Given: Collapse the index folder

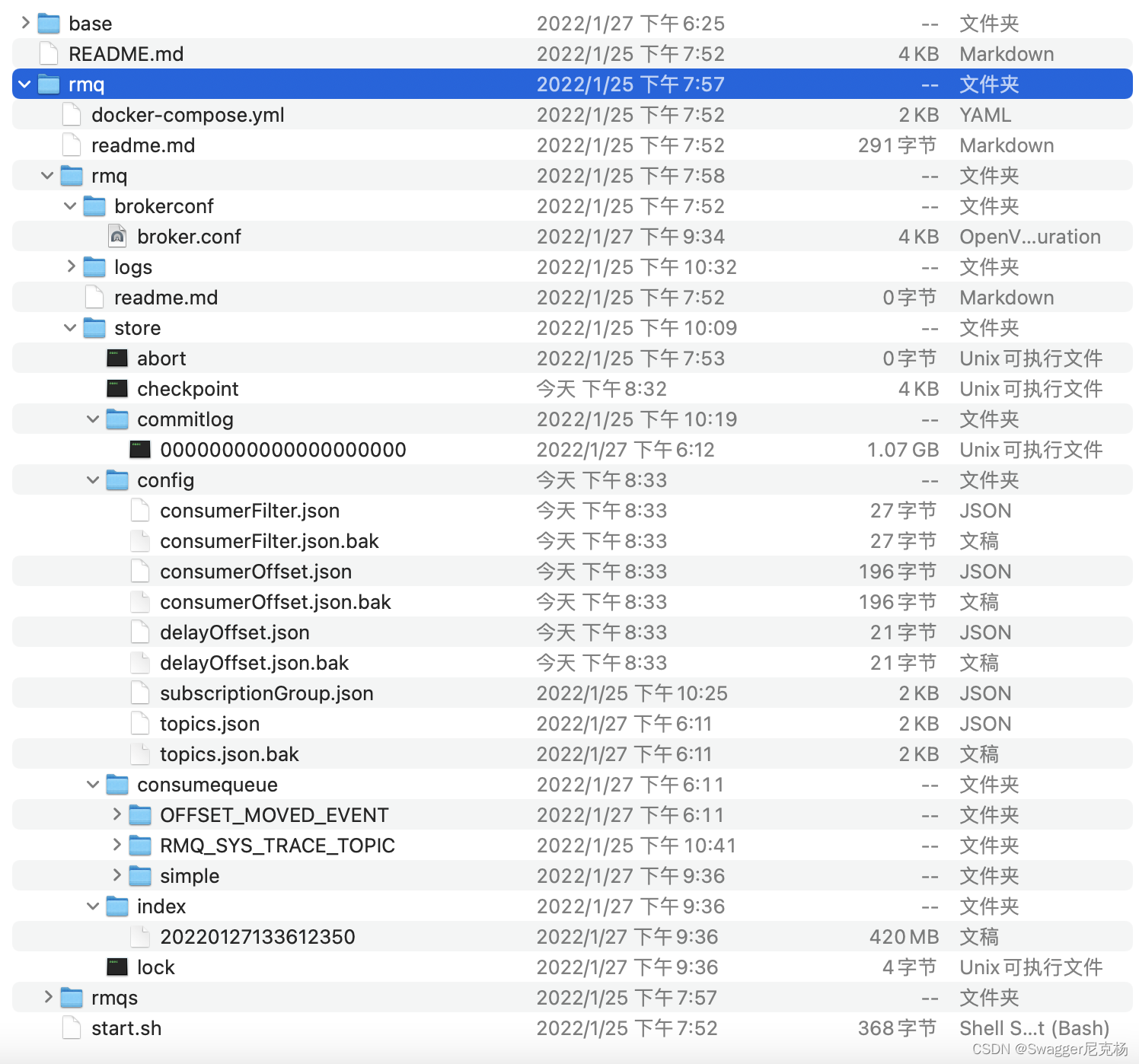Looking at the screenshot, I should (93, 906).
